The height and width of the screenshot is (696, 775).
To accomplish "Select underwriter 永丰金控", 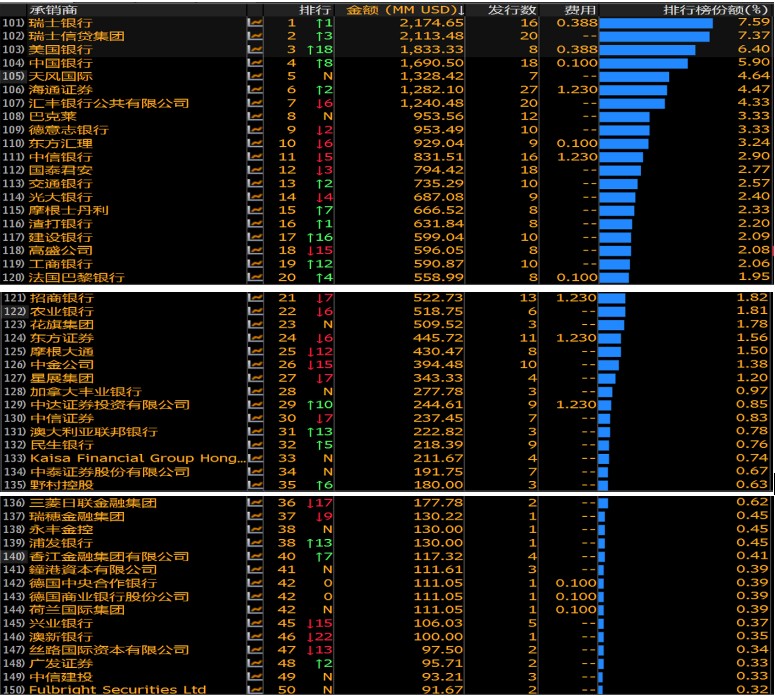I will (60, 530).
